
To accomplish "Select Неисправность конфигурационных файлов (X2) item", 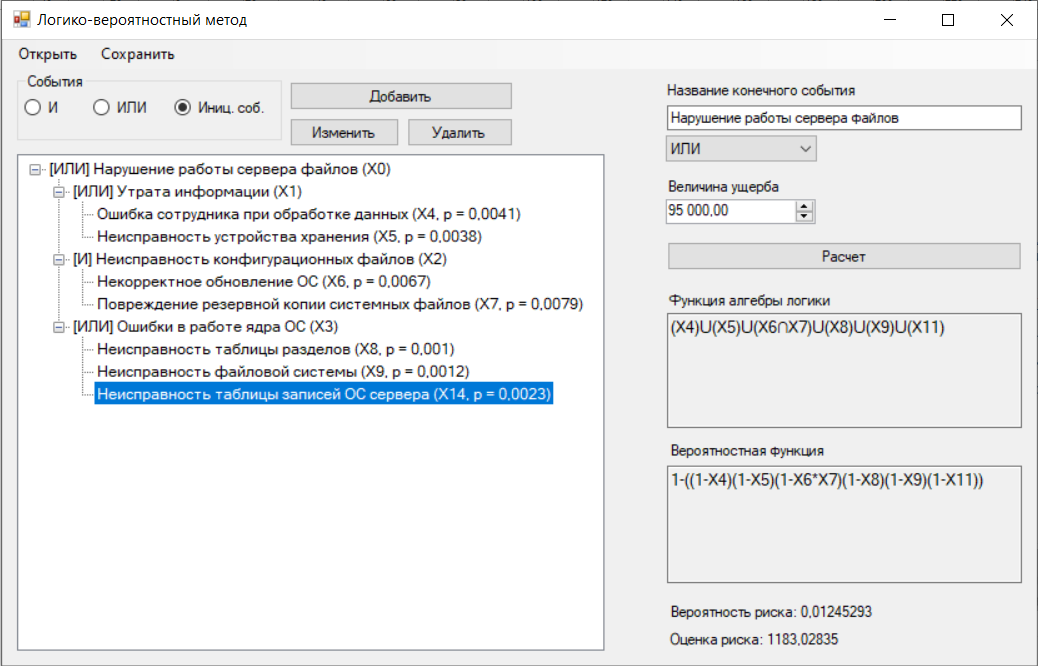I will 260,260.
